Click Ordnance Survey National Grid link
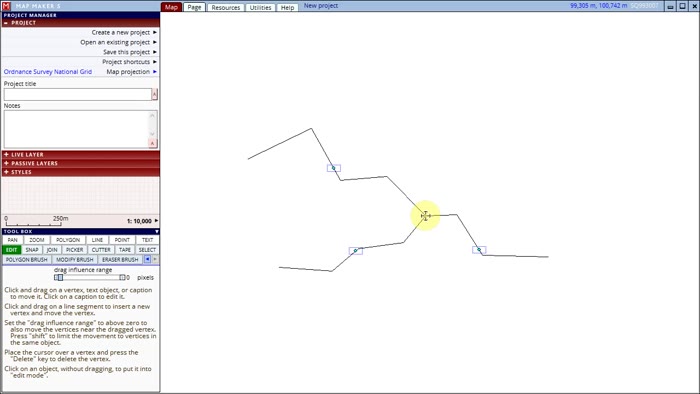This screenshot has height=394, width=700. [48, 71]
